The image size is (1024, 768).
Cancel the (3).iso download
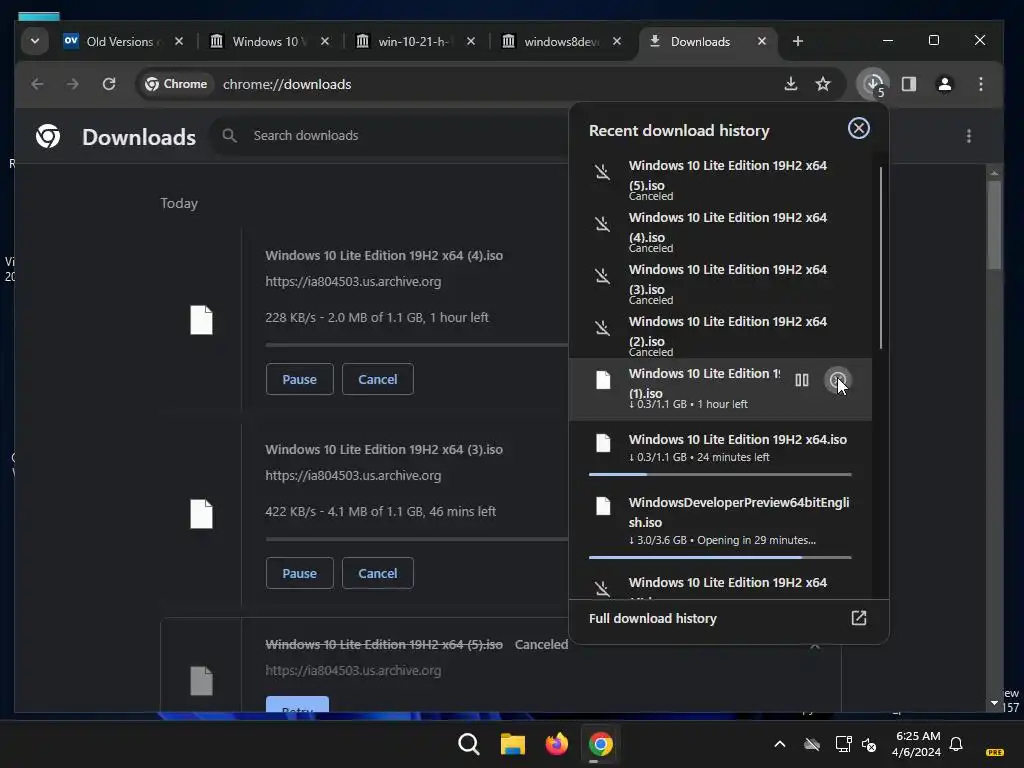point(377,573)
